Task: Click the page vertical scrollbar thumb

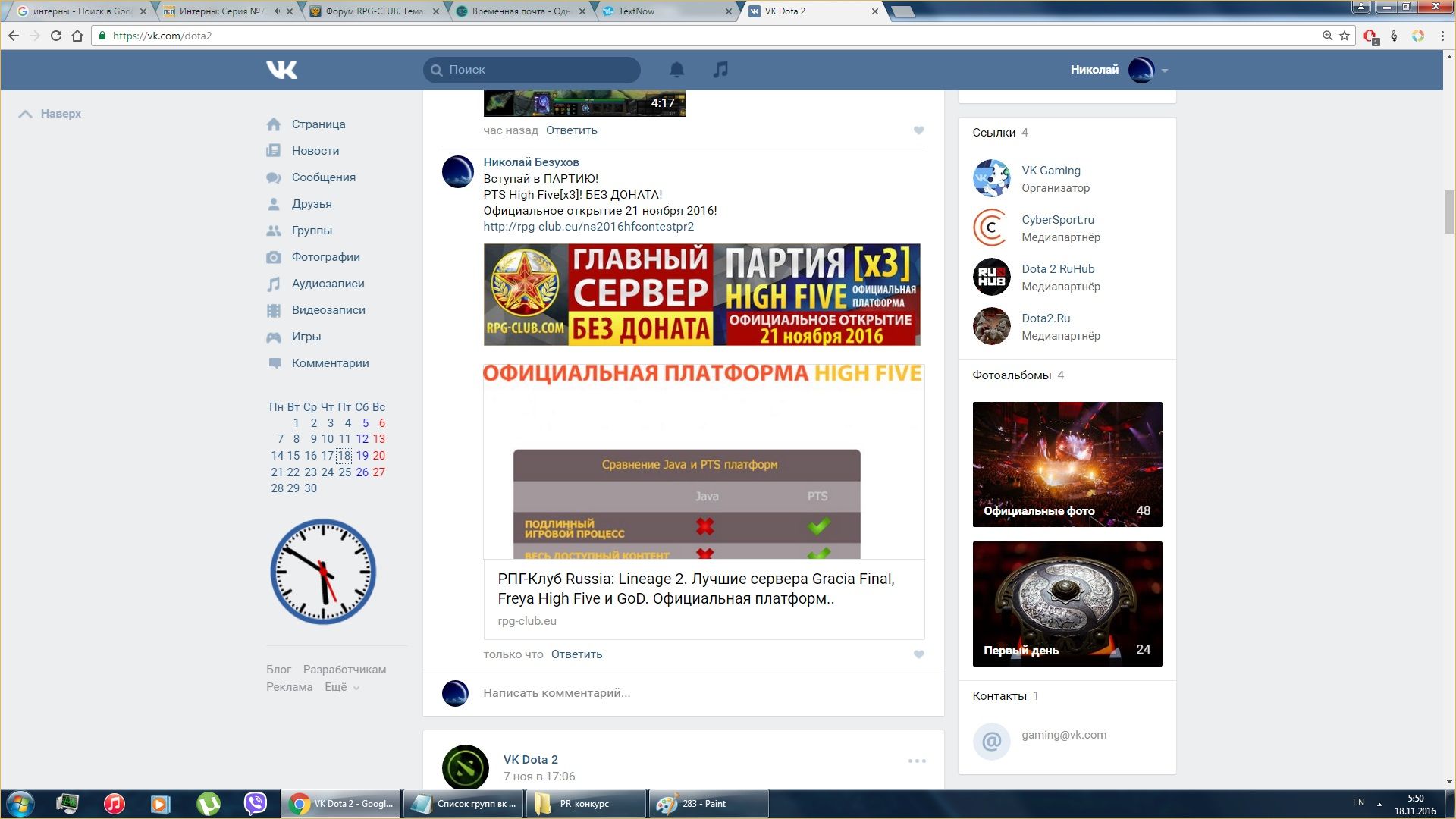Action: (1449, 212)
